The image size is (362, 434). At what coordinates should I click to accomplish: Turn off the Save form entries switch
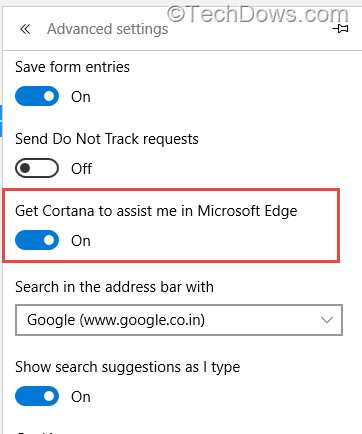[37, 96]
